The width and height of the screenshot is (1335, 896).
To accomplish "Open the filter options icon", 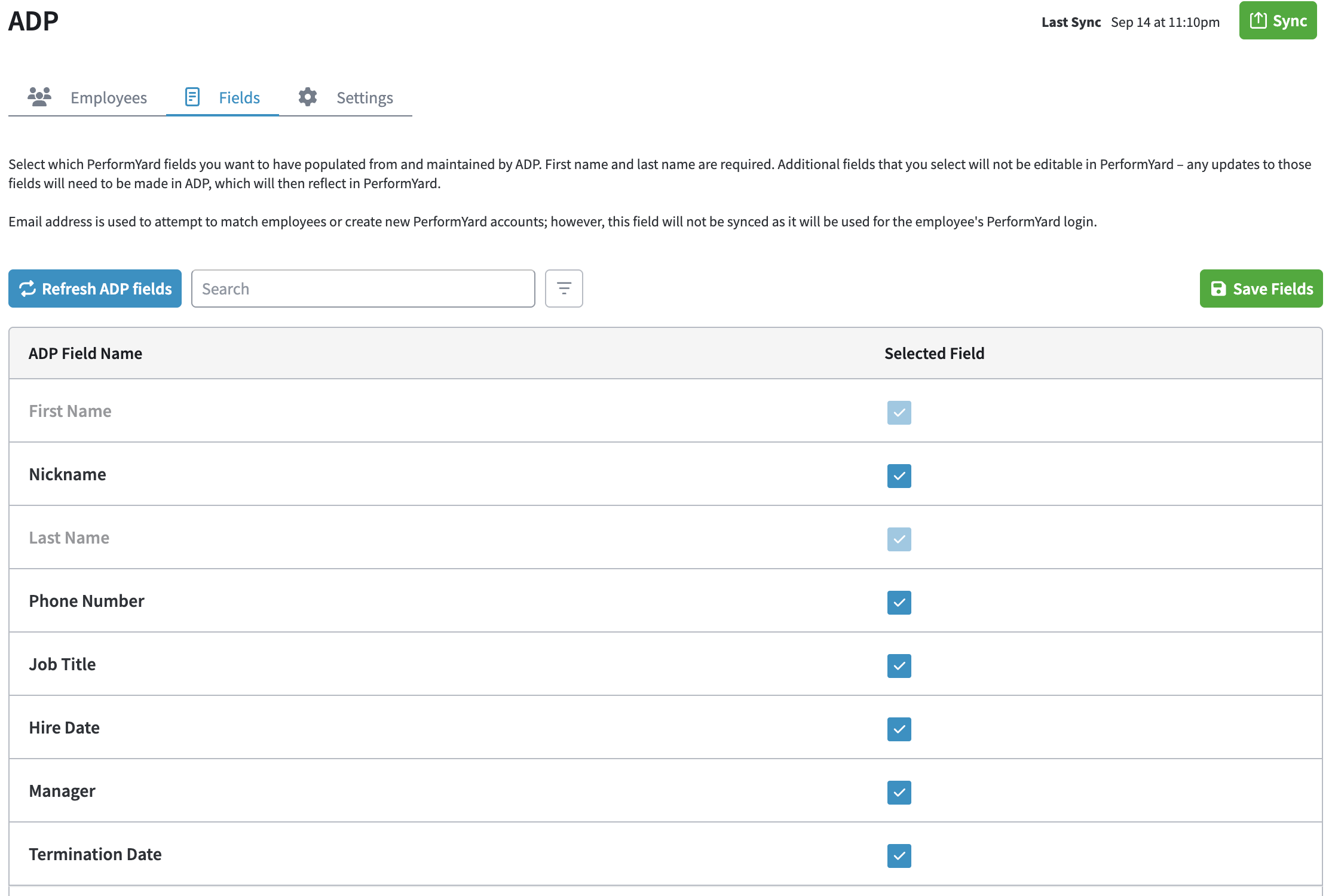I will (x=564, y=289).
